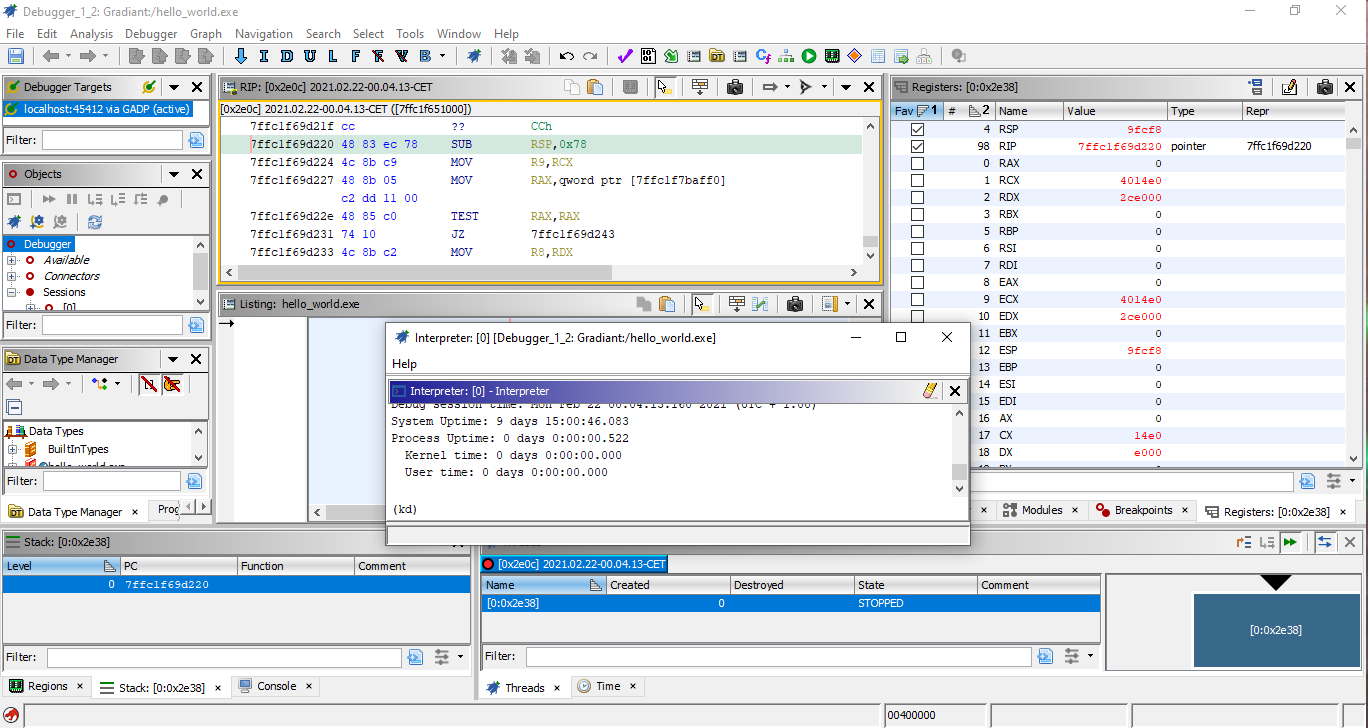This screenshot has width=1368, height=728.
Task: Expand the Available node in Objects tree
Action: tap(12, 260)
